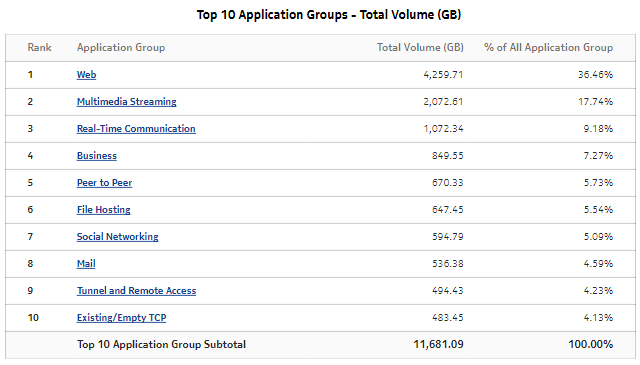Click the 36.46% percentage cell

coord(596,75)
